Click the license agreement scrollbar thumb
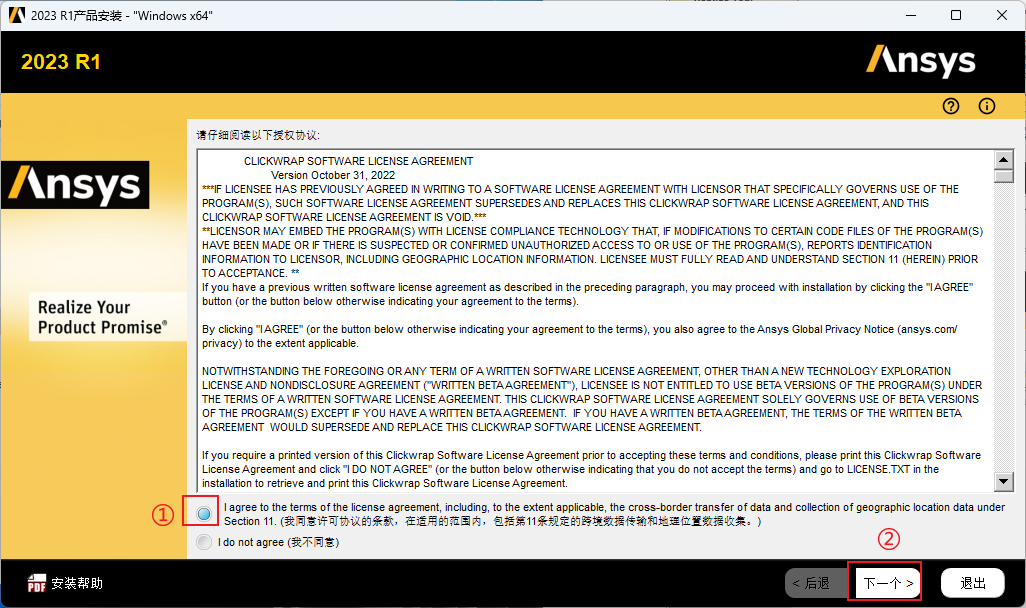 (x=1003, y=176)
